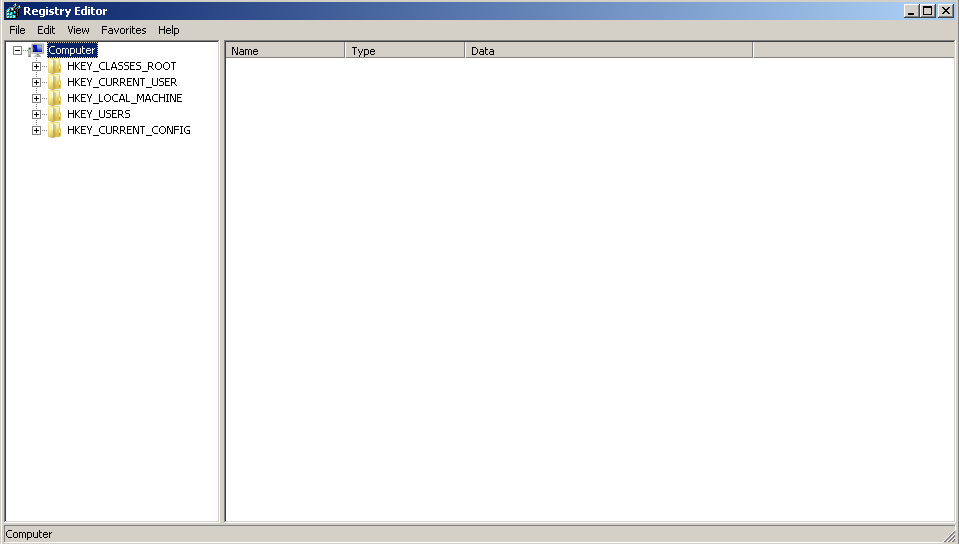
Task: Click the Computer icon in tree
Action: pyautogui.click(x=36, y=51)
